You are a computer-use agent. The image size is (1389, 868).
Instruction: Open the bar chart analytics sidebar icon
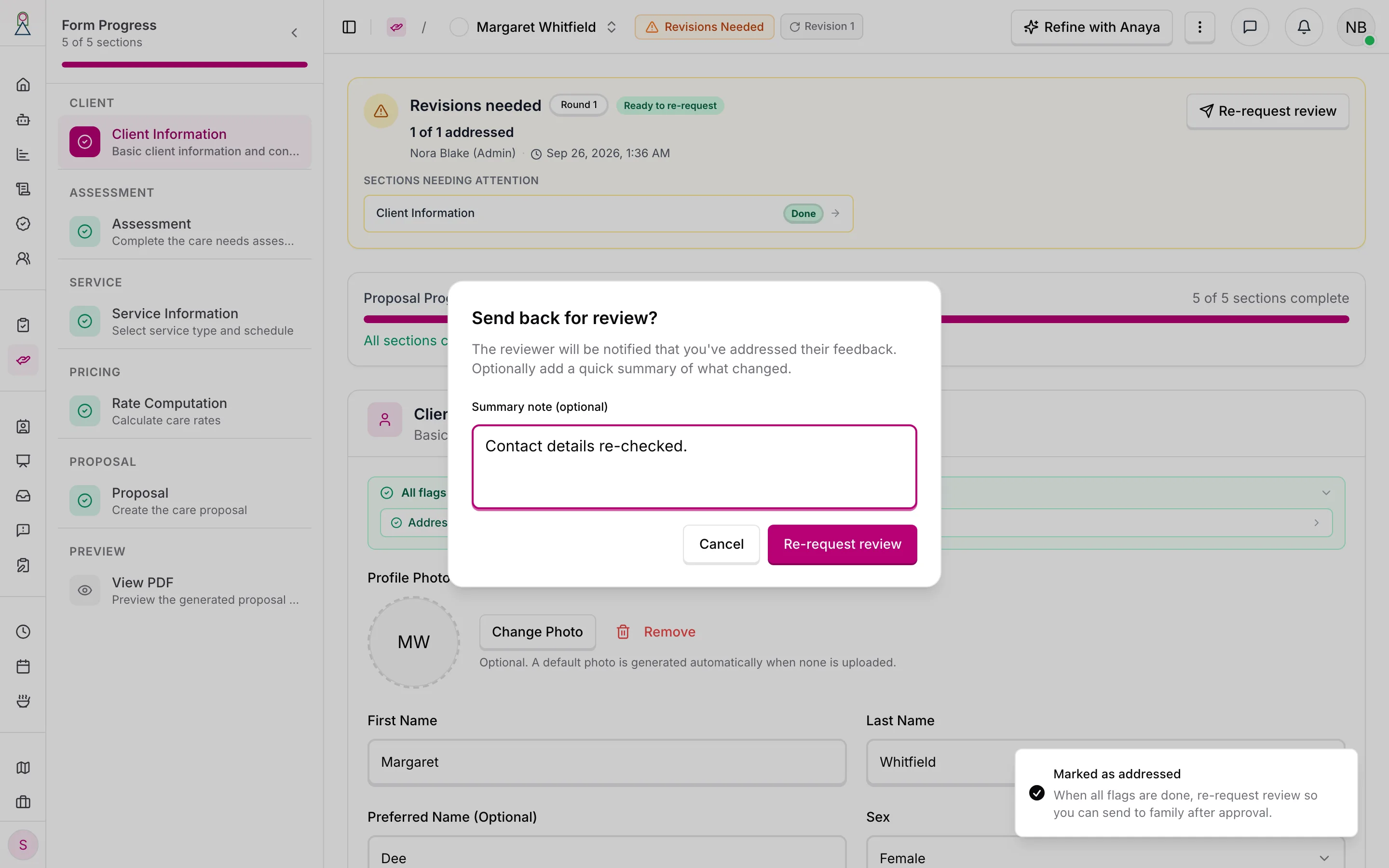(23, 154)
